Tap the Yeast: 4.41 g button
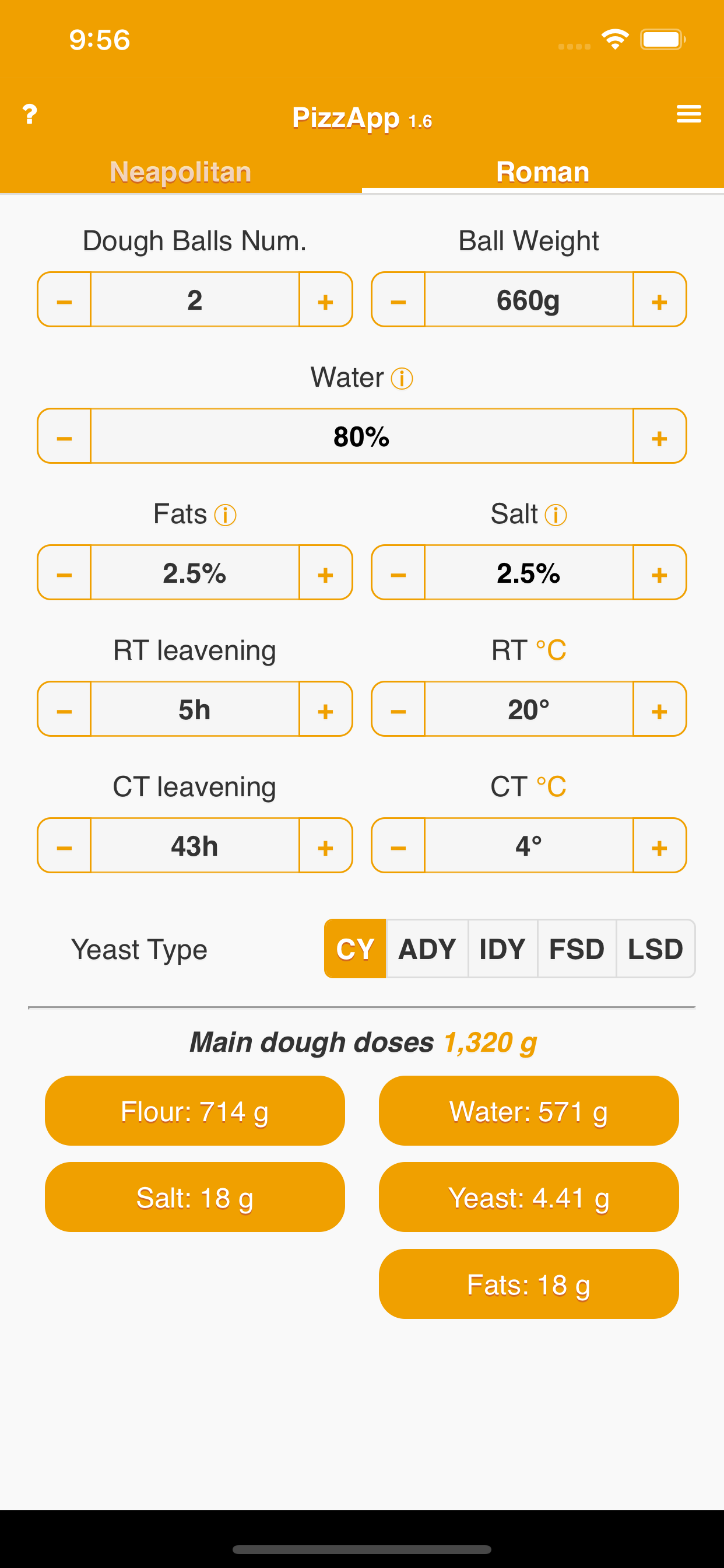Viewport: 724px width, 1568px height. click(x=529, y=1198)
